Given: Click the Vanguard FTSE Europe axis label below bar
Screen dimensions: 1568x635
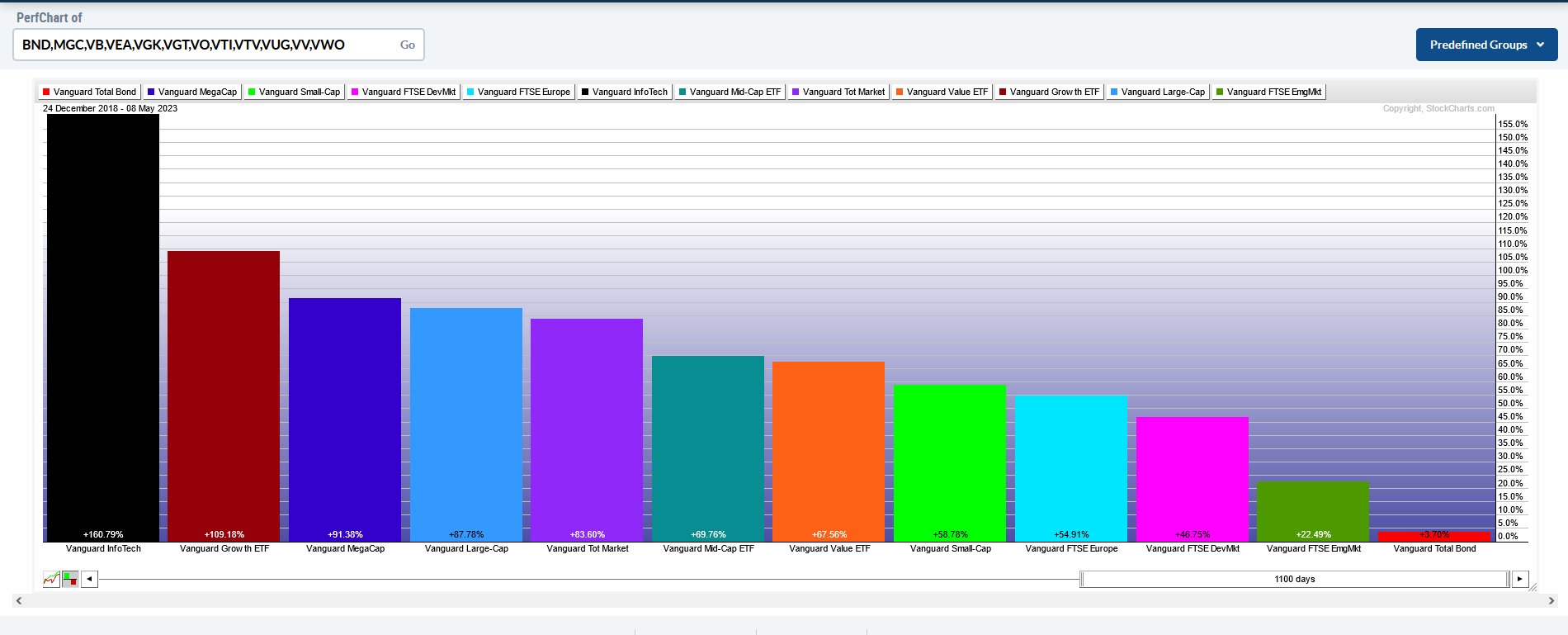Looking at the screenshot, I should [1071, 548].
